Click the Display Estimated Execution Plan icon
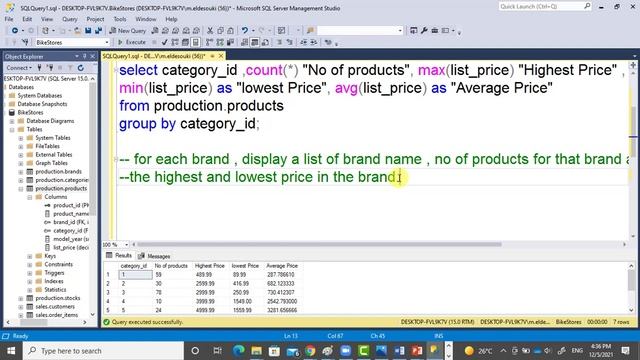 pos(175,42)
